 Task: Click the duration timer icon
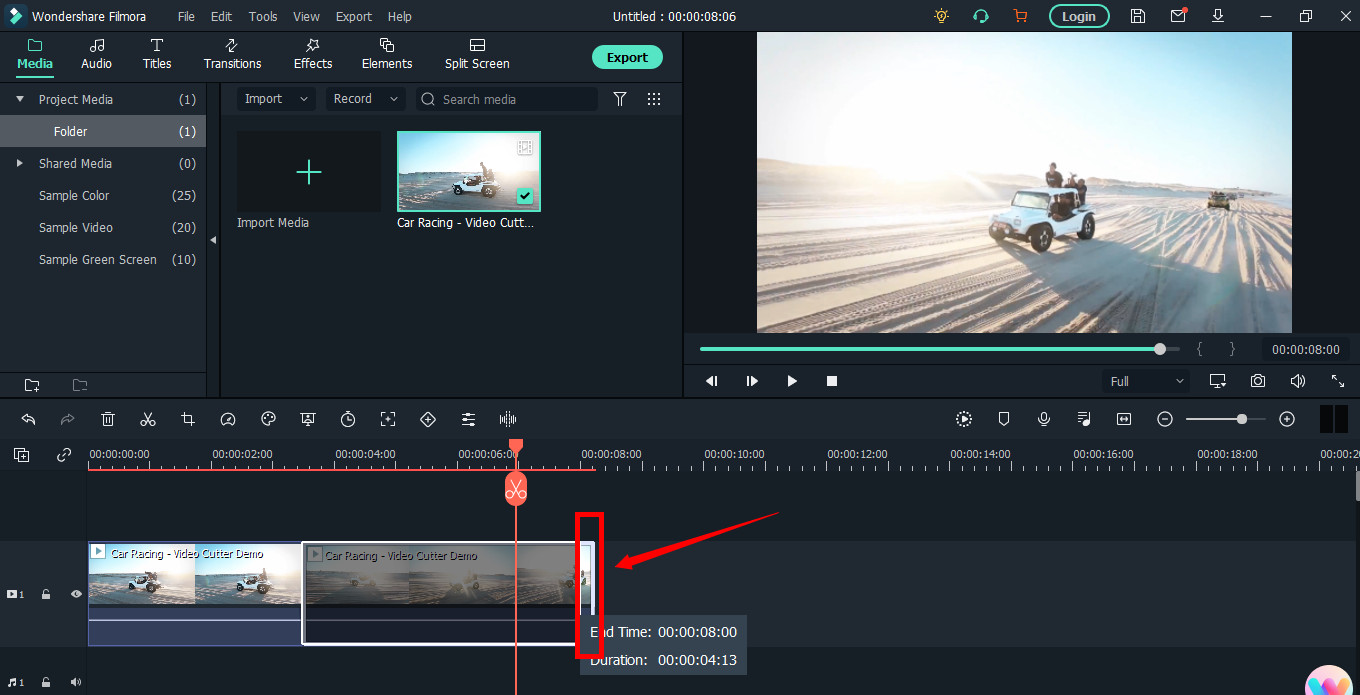(x=348, y=419)
